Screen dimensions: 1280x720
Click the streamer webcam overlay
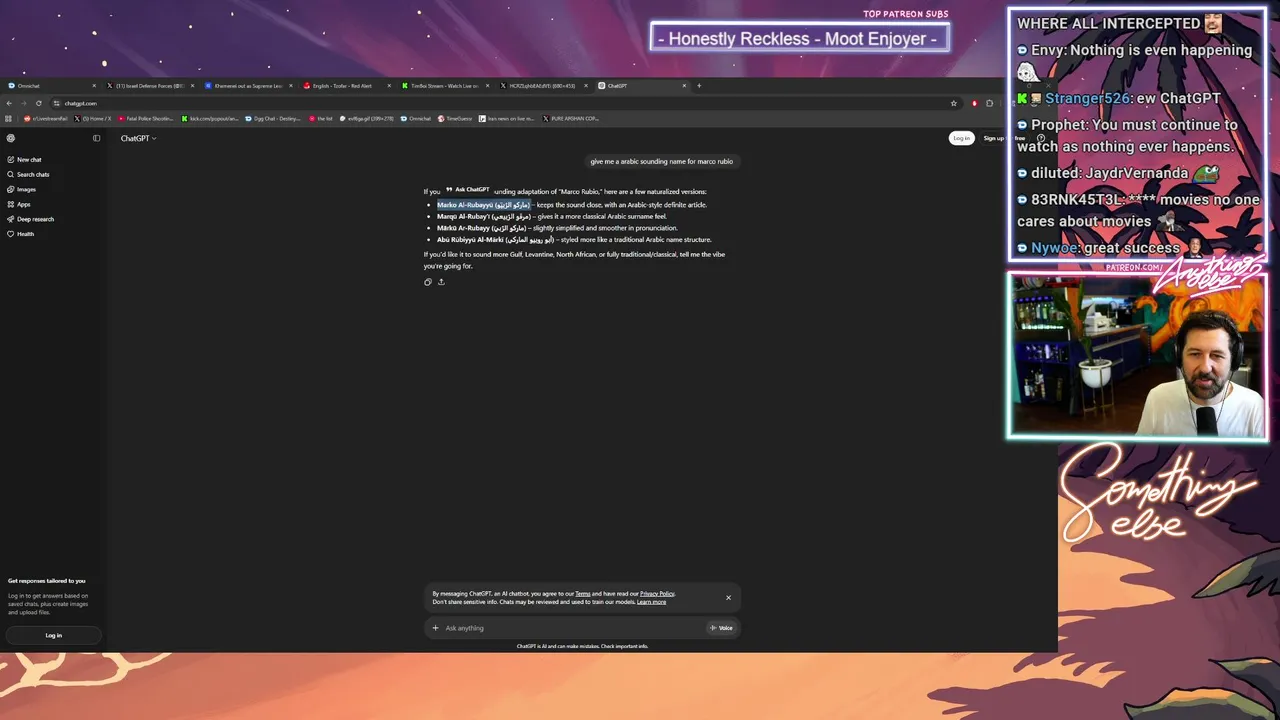[x=1138, y=355]
